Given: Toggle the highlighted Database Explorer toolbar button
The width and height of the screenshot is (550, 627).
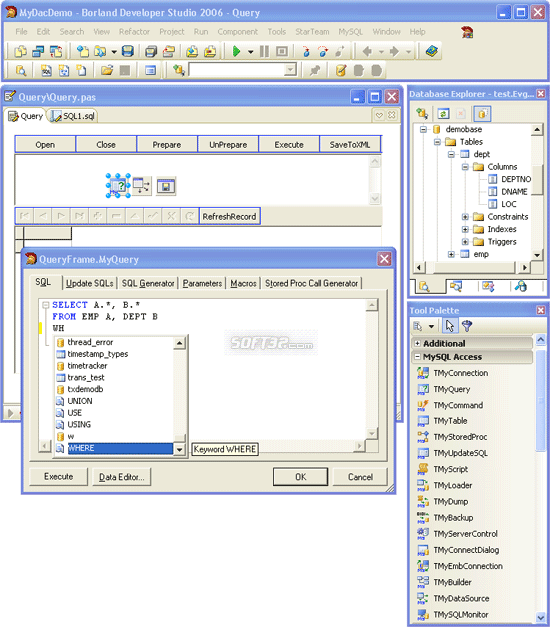Looking at the screenshot, I should (x=482, y=114).
